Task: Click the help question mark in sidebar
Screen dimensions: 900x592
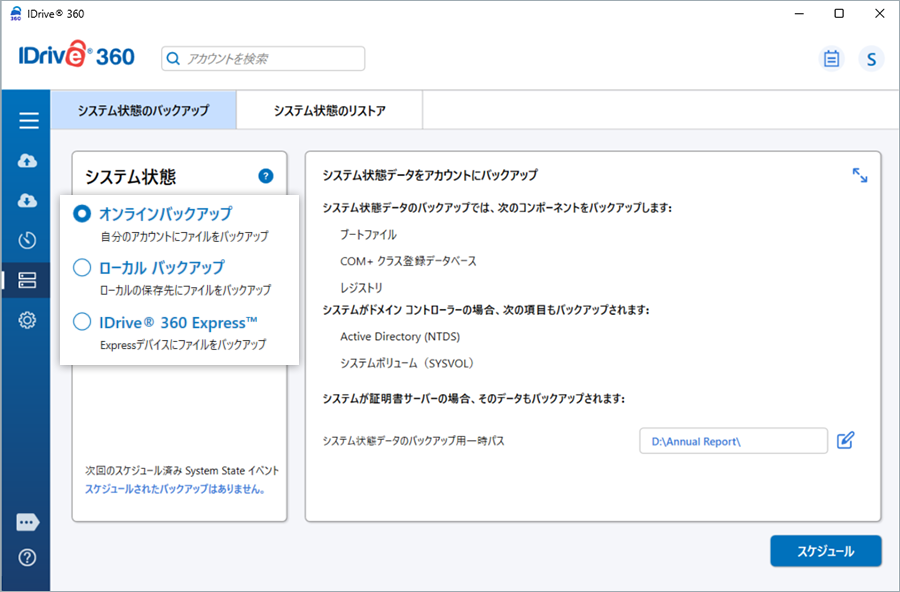Action: click(28, 557)
